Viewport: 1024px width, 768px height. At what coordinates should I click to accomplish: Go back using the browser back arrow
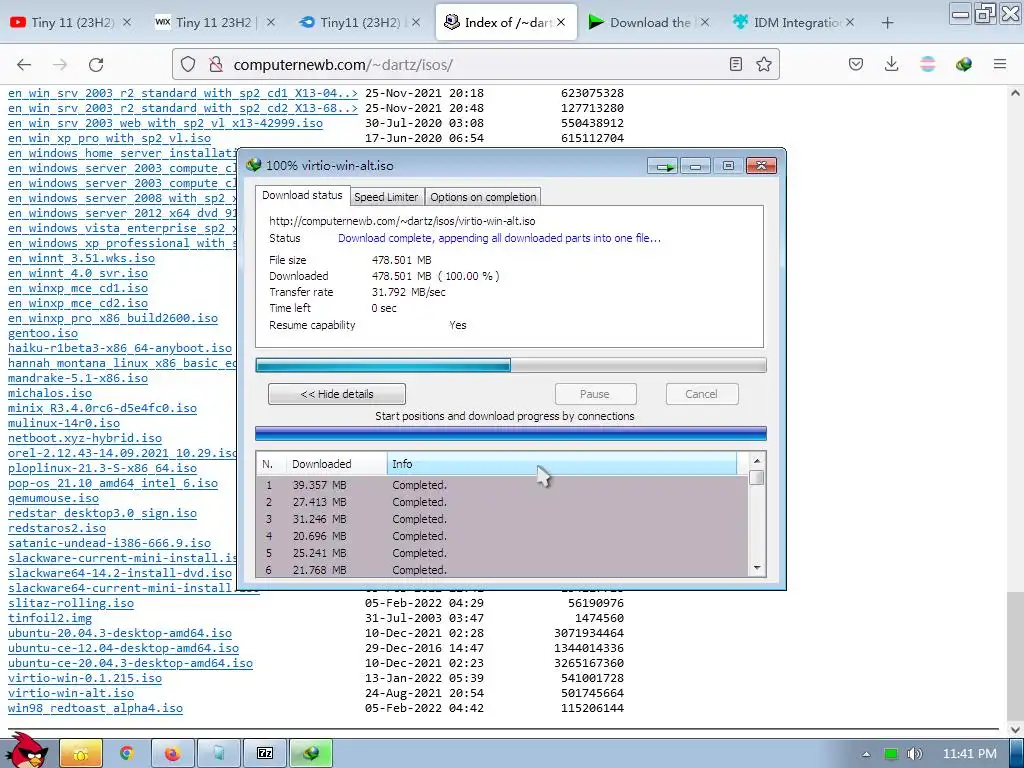tap(24, 64)
